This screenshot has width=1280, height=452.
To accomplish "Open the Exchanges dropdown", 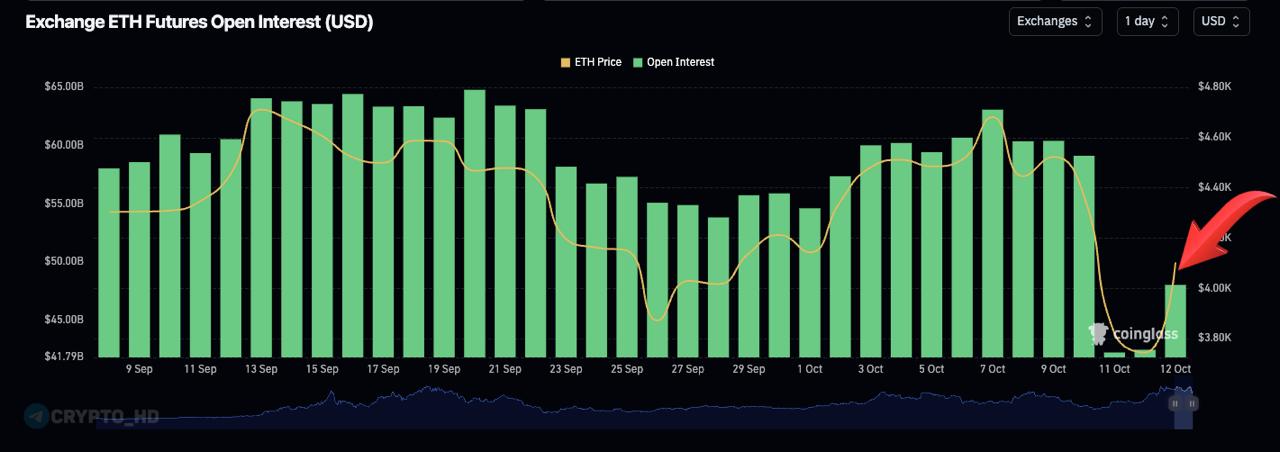I will click(1055, 21).
